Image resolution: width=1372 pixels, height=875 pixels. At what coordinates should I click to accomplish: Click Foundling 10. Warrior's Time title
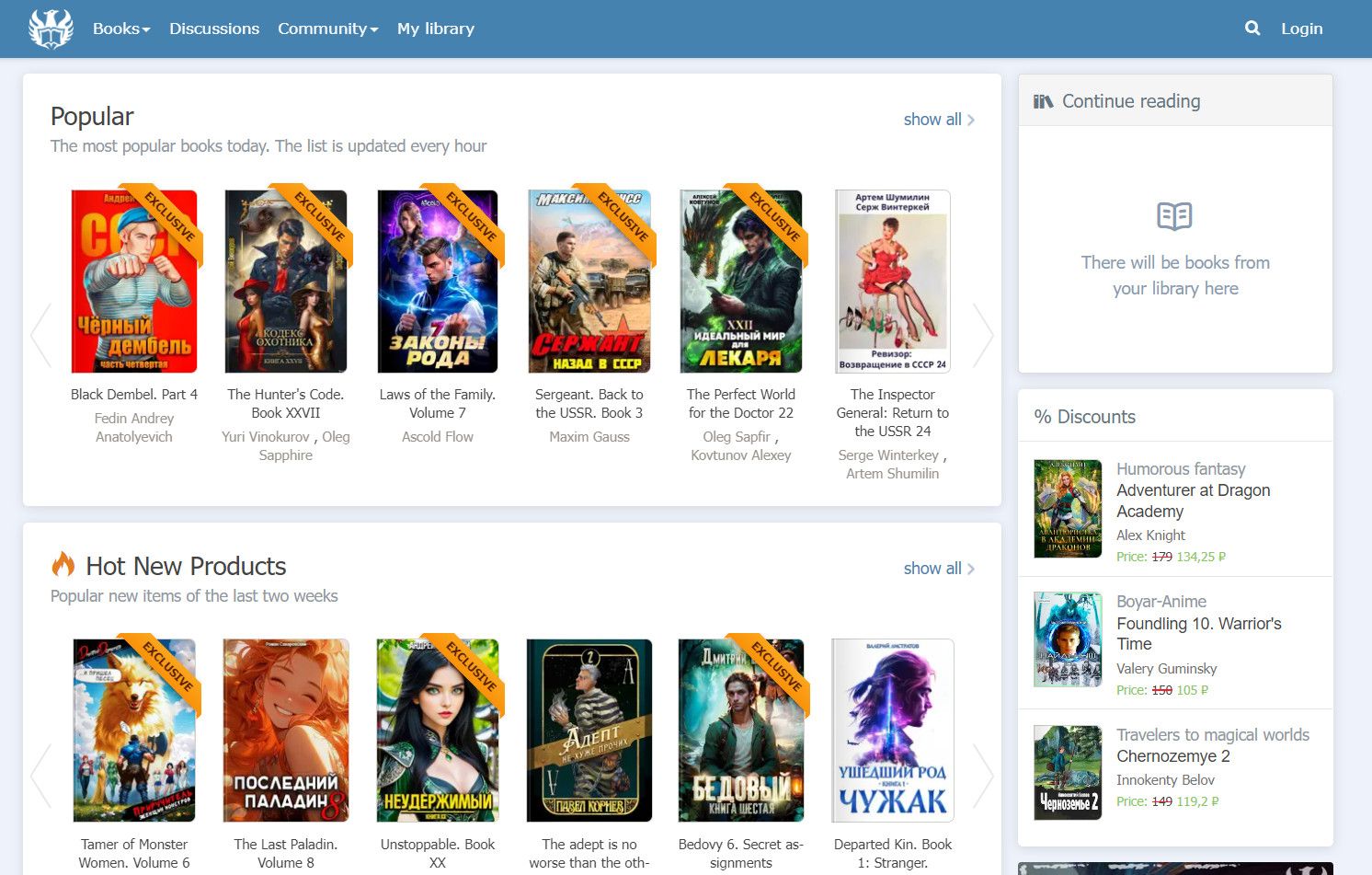(1199, 634)
